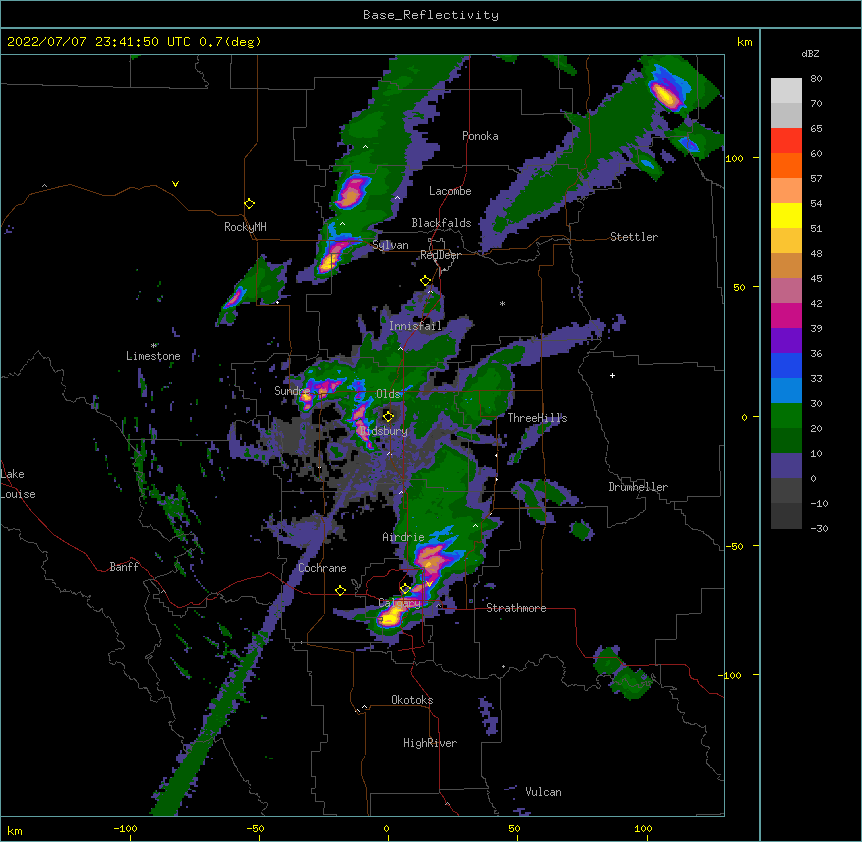The image size is (862, 842).
Task: Select the magenta legend band between 42 and 39
Action: click(x=786, y=316)
